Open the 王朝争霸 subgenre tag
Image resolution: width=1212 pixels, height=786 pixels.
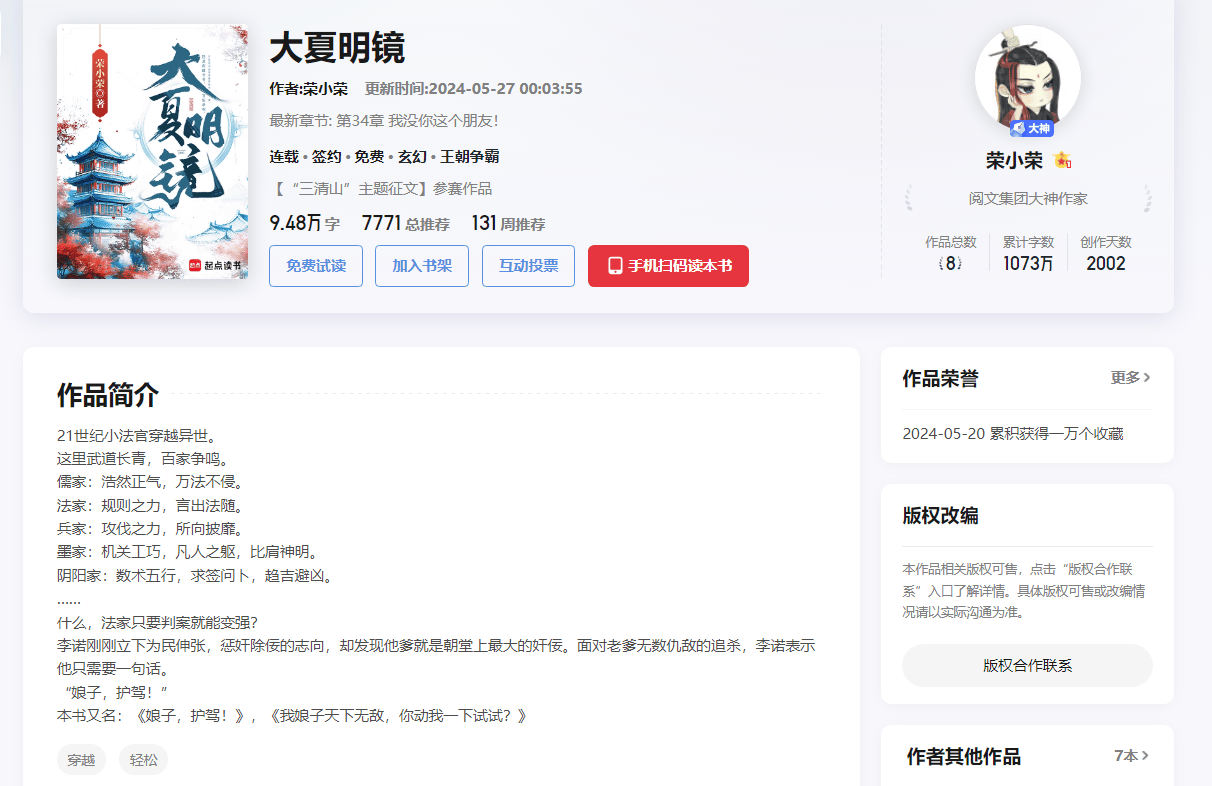470,156
